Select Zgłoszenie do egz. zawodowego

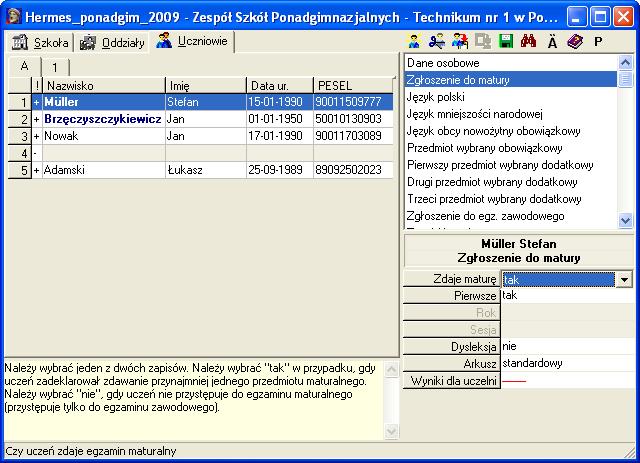coord(511,216)
